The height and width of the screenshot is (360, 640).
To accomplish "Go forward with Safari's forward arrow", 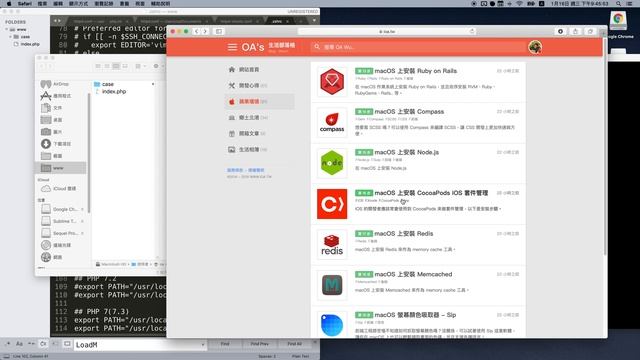I will (x=205, y=31).
